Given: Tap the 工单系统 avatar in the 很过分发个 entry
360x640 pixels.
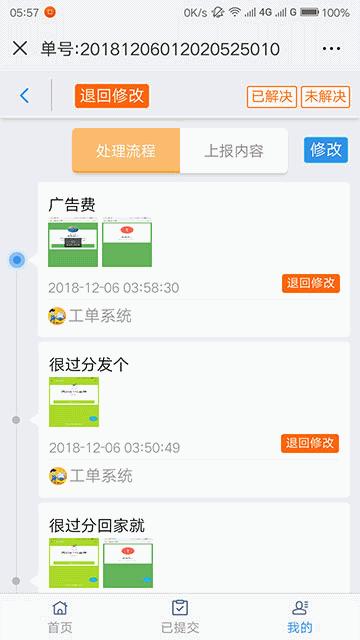Looking at the screenshot, I should [58, 476].
